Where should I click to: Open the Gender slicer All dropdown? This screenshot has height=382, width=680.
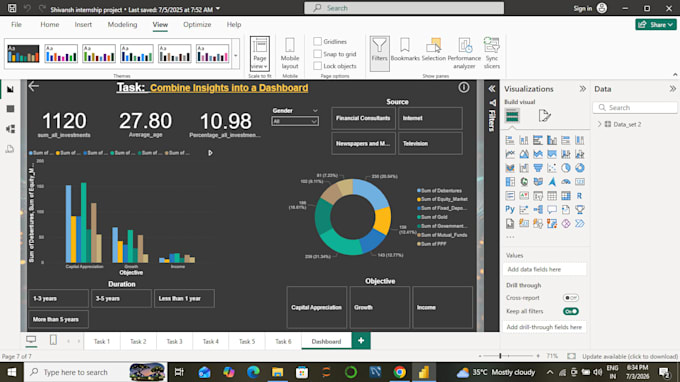[x=295, y=121]
